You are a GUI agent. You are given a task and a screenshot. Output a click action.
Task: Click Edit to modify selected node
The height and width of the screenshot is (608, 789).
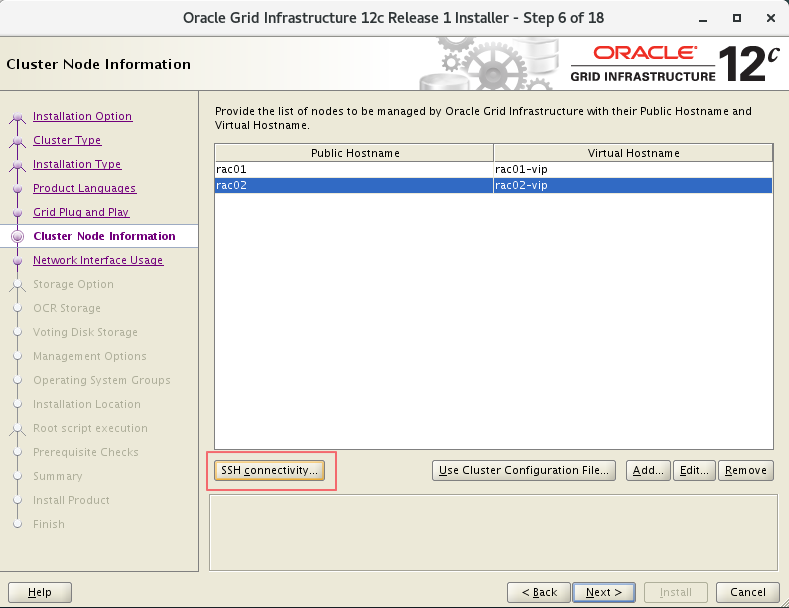[x=694, y=470]
